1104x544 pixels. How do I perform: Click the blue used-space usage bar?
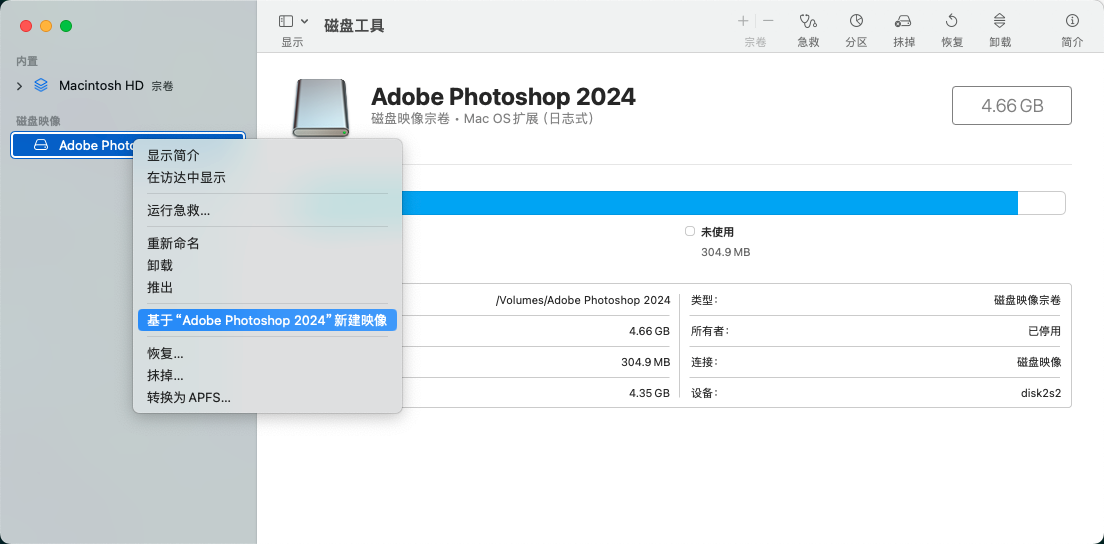click(x=710, y=203)
